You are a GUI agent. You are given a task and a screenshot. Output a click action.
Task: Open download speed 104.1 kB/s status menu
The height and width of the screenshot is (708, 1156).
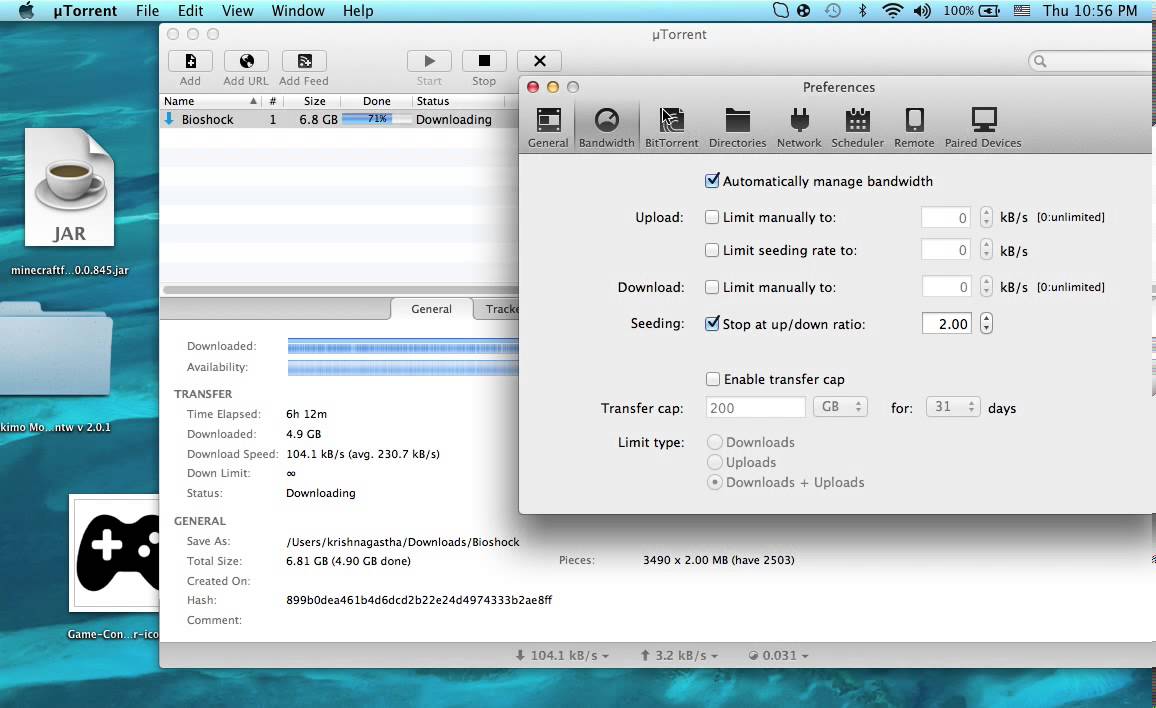coord(562,656)
